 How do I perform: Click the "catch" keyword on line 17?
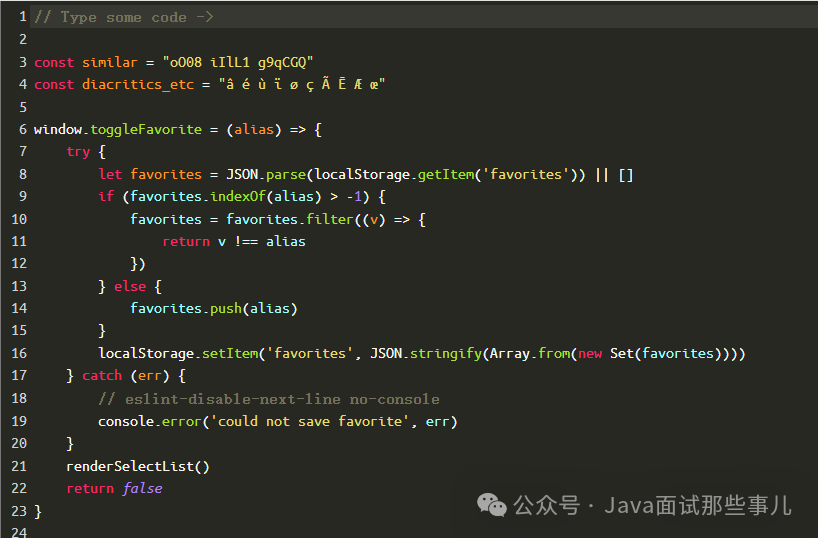(102, 375)
